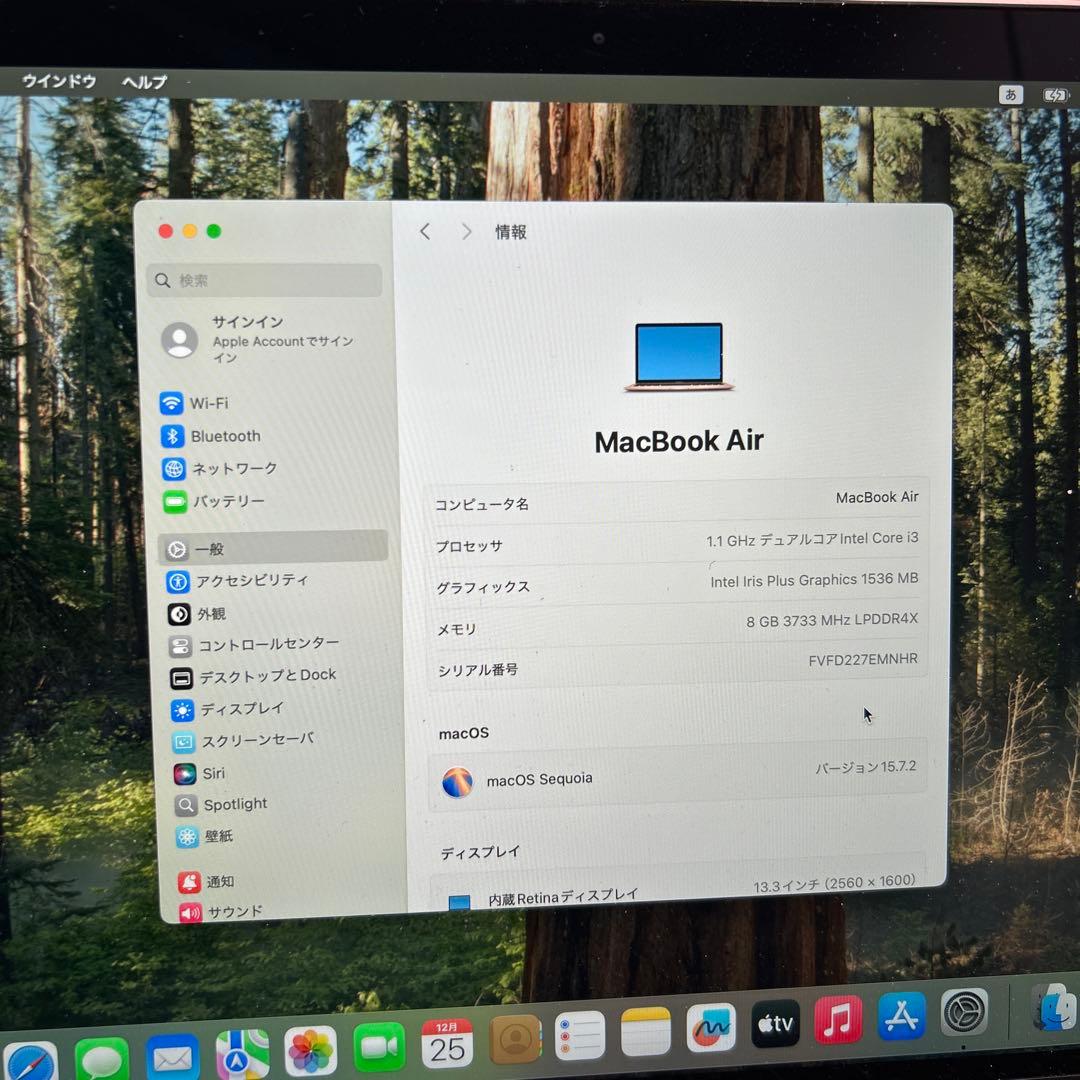Click プロセッサ value 1.1 GHz Intel Core i3
Image resolution: width=1080 pixels, height=1080 pixels.
click(812, 539)
